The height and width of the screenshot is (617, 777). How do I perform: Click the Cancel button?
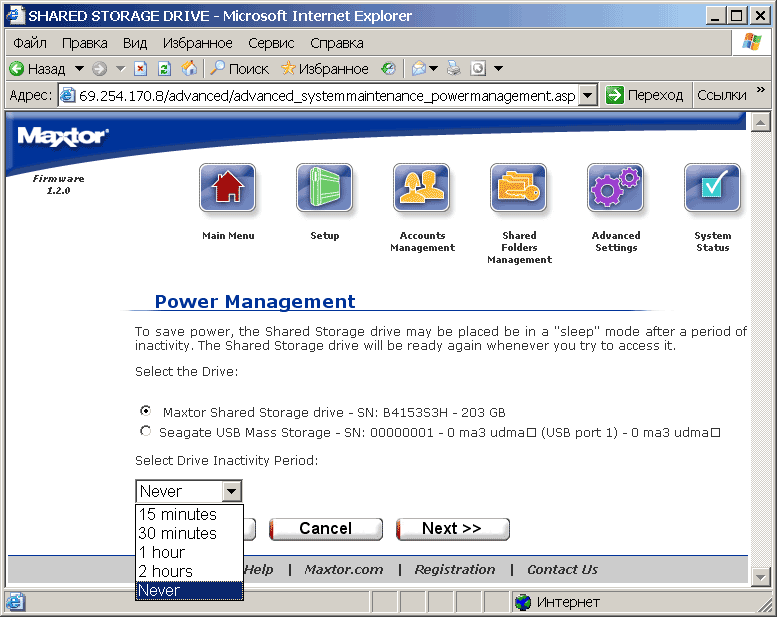point(326,529)
